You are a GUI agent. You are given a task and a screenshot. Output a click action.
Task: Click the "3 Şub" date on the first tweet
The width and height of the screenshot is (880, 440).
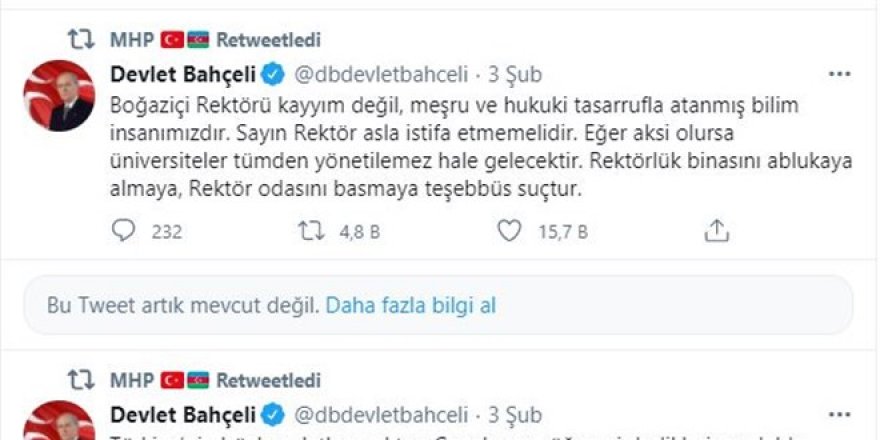tap(515, 75)
